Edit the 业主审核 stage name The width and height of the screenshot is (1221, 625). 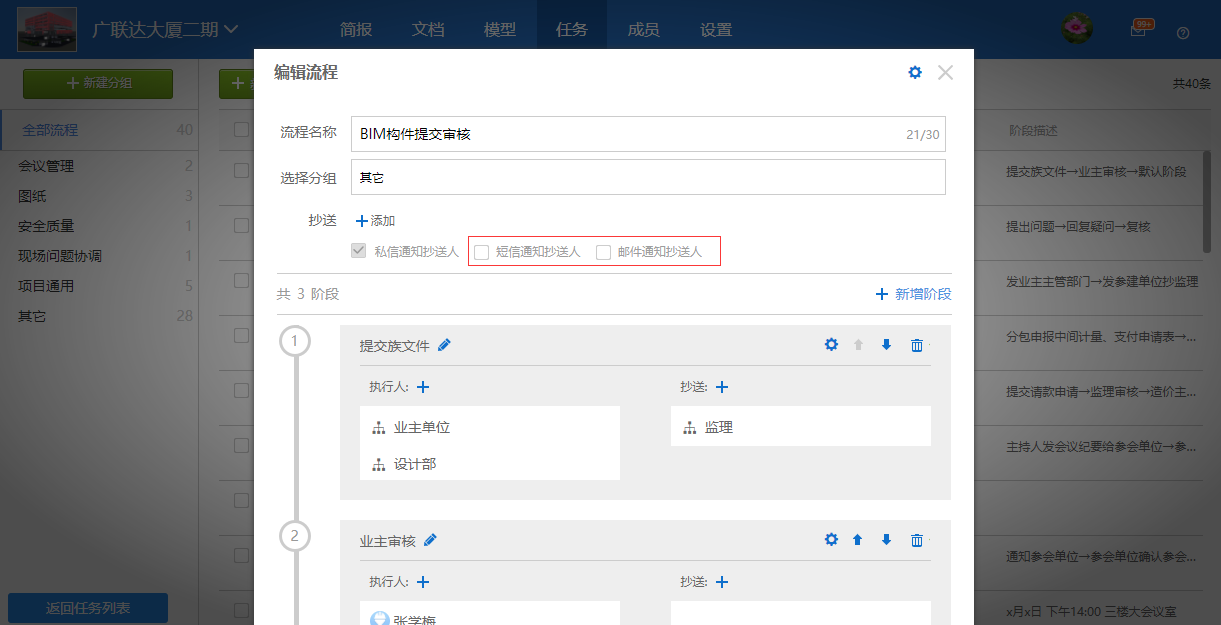431,540
